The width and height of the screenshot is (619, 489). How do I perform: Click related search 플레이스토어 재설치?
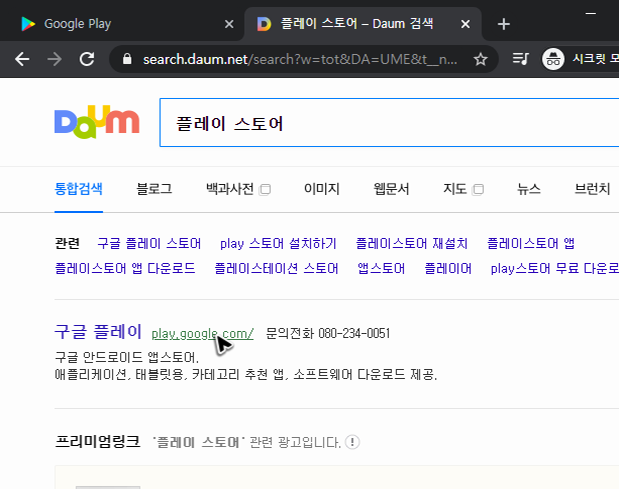411,244
